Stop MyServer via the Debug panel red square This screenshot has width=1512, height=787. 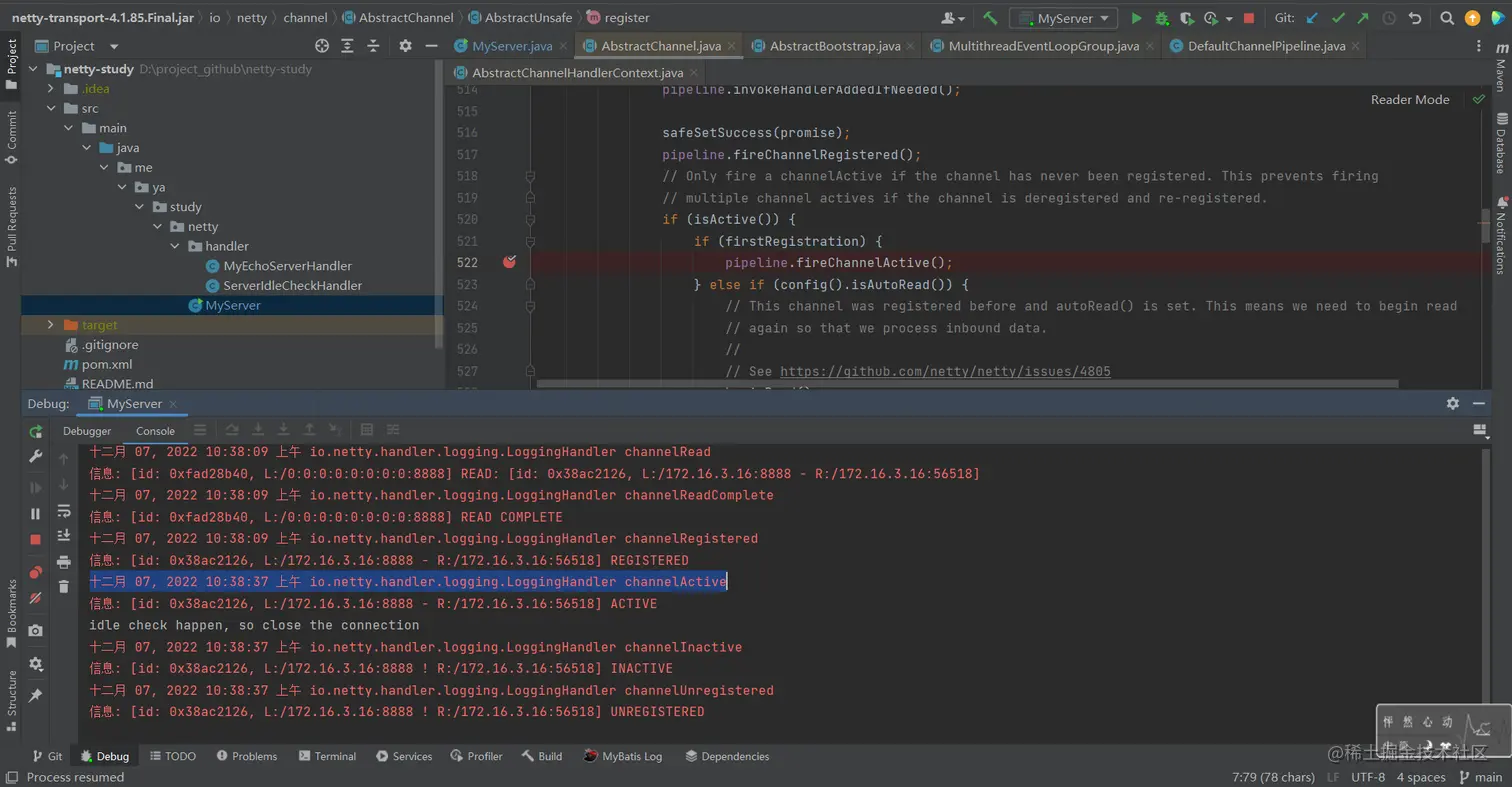point(36,539)
